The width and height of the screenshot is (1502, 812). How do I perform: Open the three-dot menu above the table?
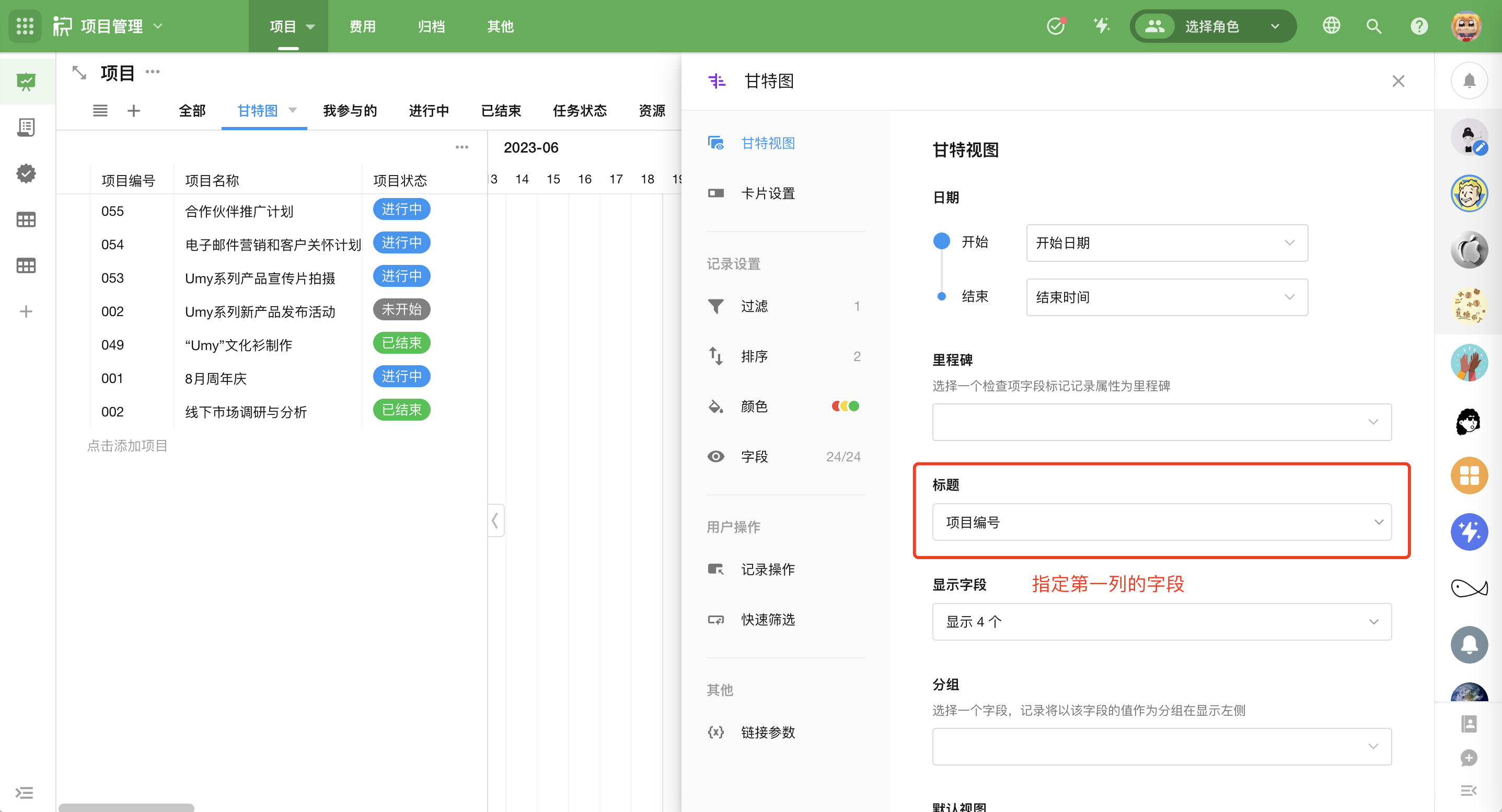coord(462,147)
